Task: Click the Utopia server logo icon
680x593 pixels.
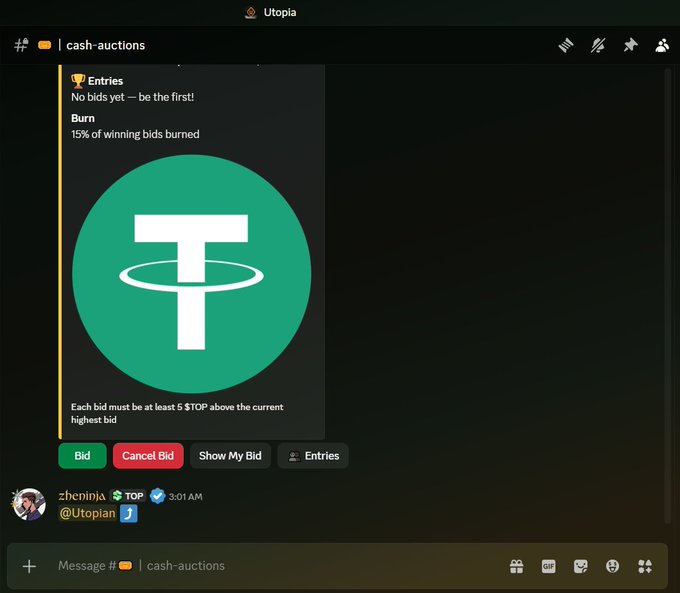Action: [x=251, y=13]
